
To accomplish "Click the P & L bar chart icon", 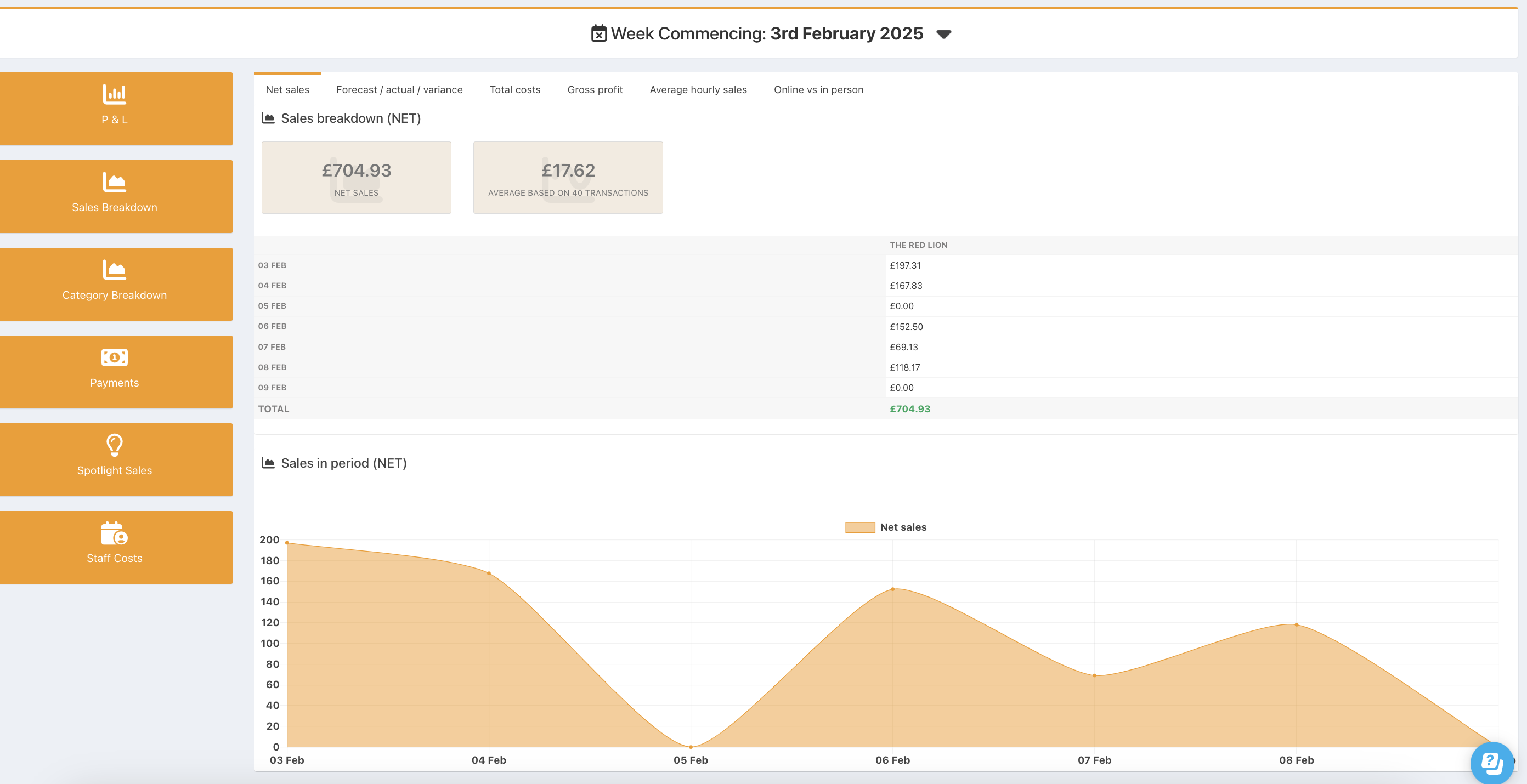I will pyautogui.click(x=115, y=94).
